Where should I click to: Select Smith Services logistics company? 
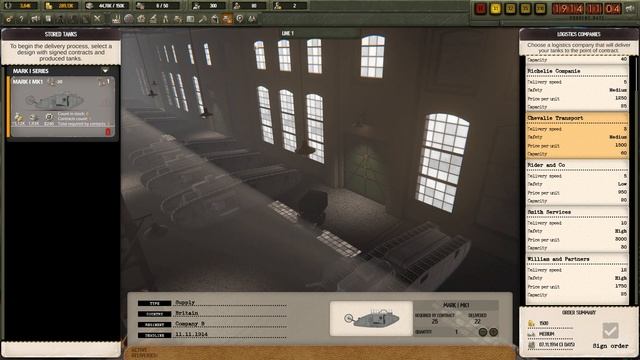[577, 229]
